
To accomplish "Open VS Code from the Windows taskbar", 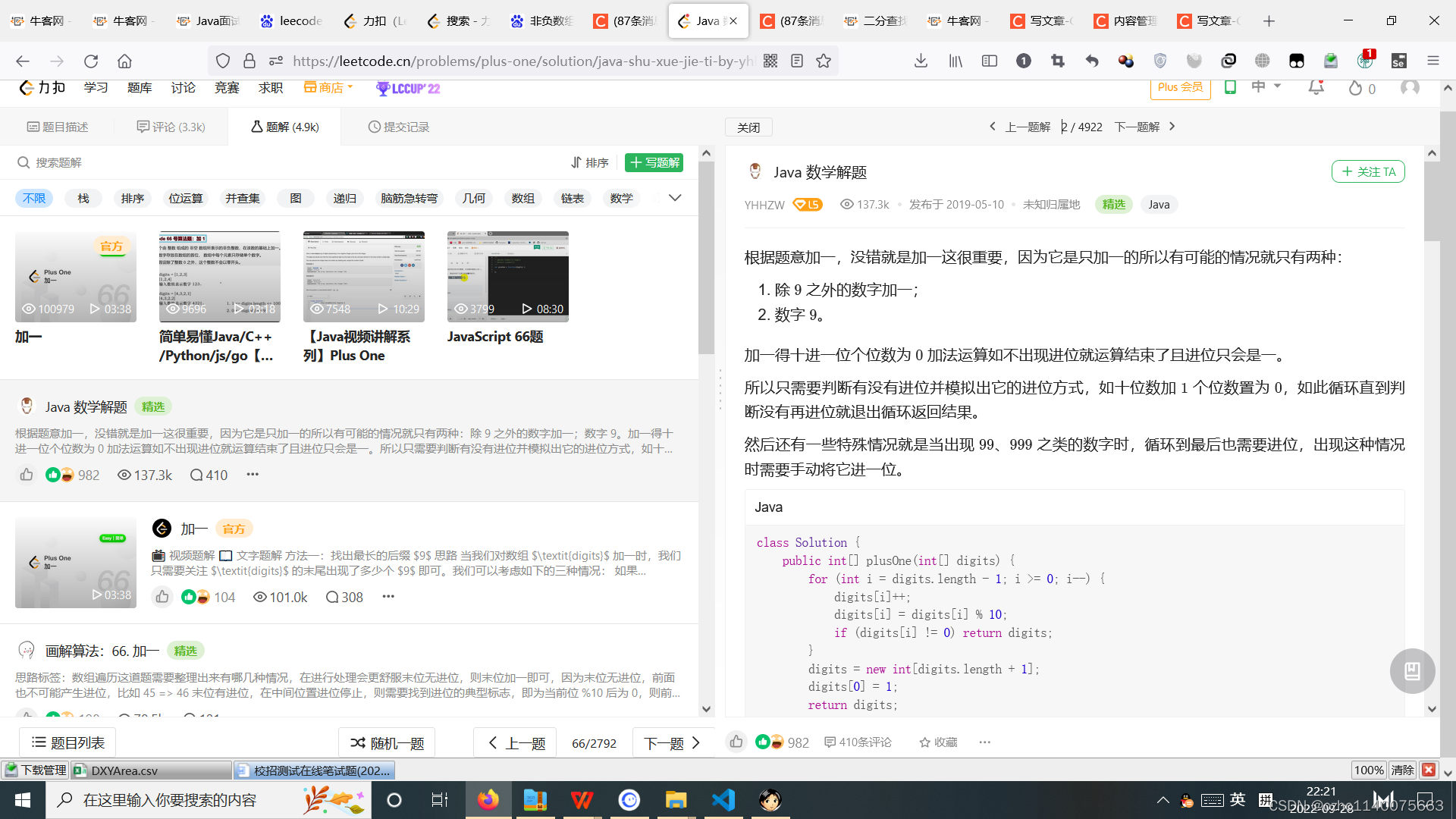I will [723, 800].
